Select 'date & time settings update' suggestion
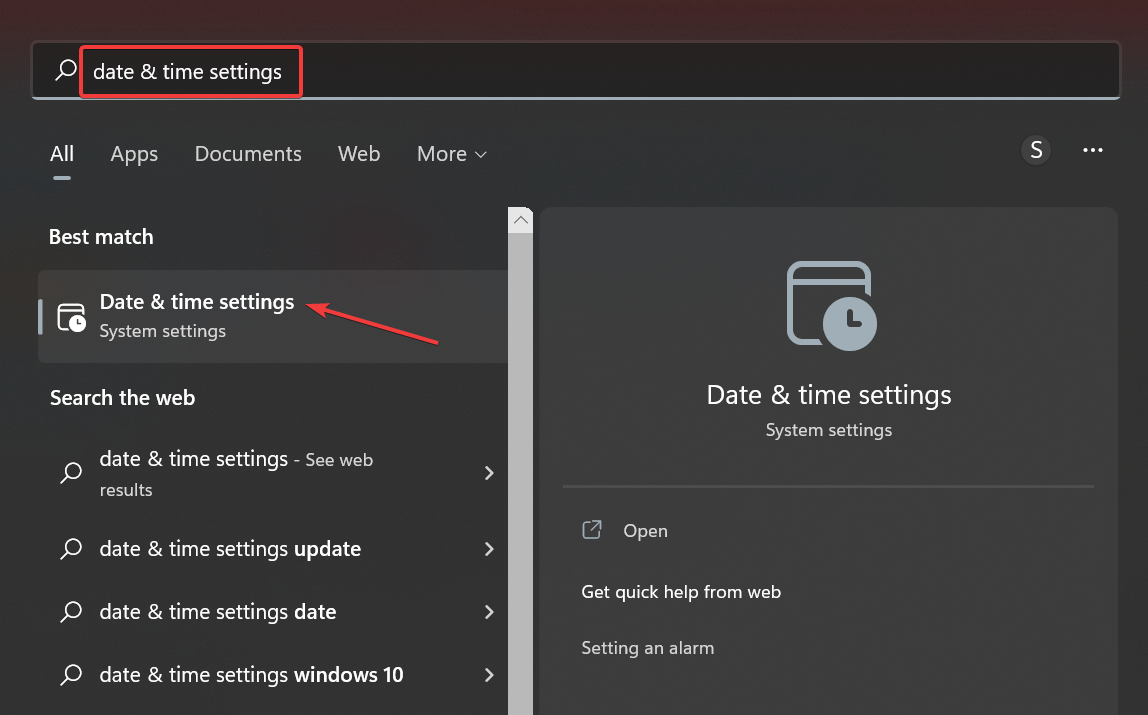 [273, 549]
